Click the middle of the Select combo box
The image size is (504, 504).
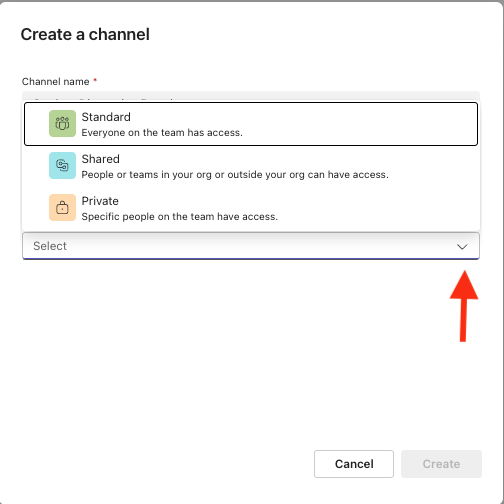coord(251,246)
